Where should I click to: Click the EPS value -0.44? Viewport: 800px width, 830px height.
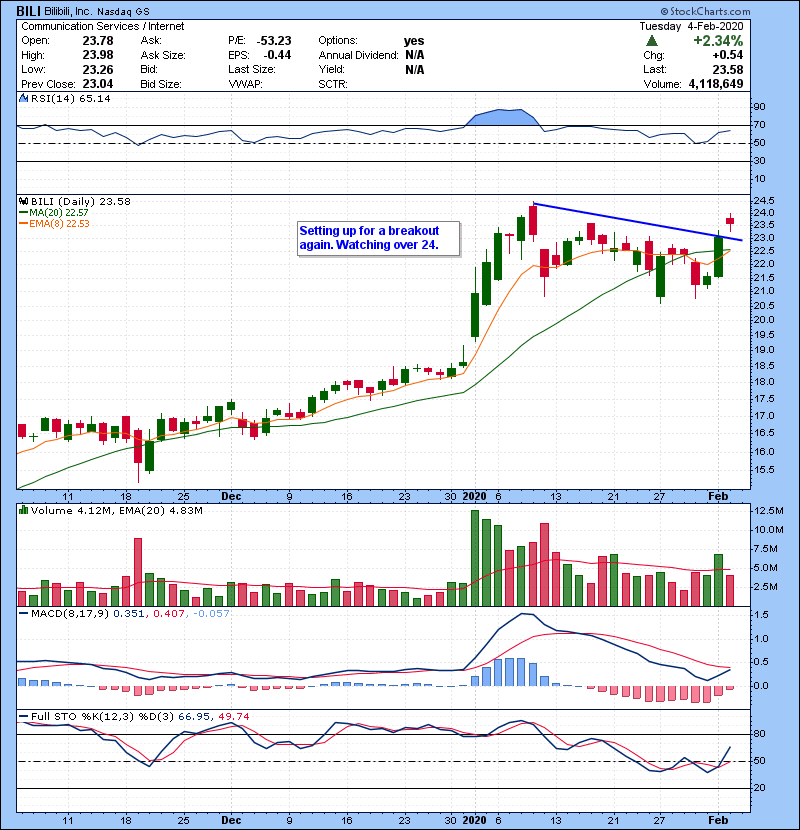pyautogui.click(x=277, y=55)
